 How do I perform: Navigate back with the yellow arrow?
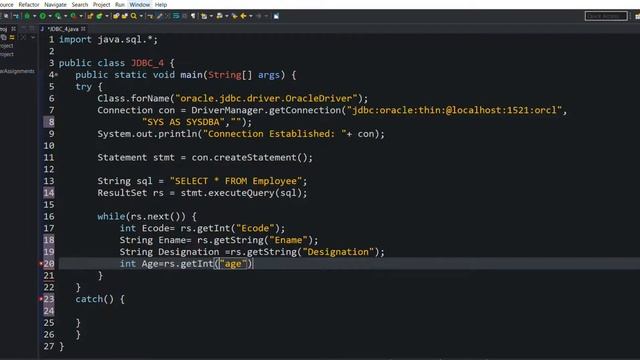[243, 16]
